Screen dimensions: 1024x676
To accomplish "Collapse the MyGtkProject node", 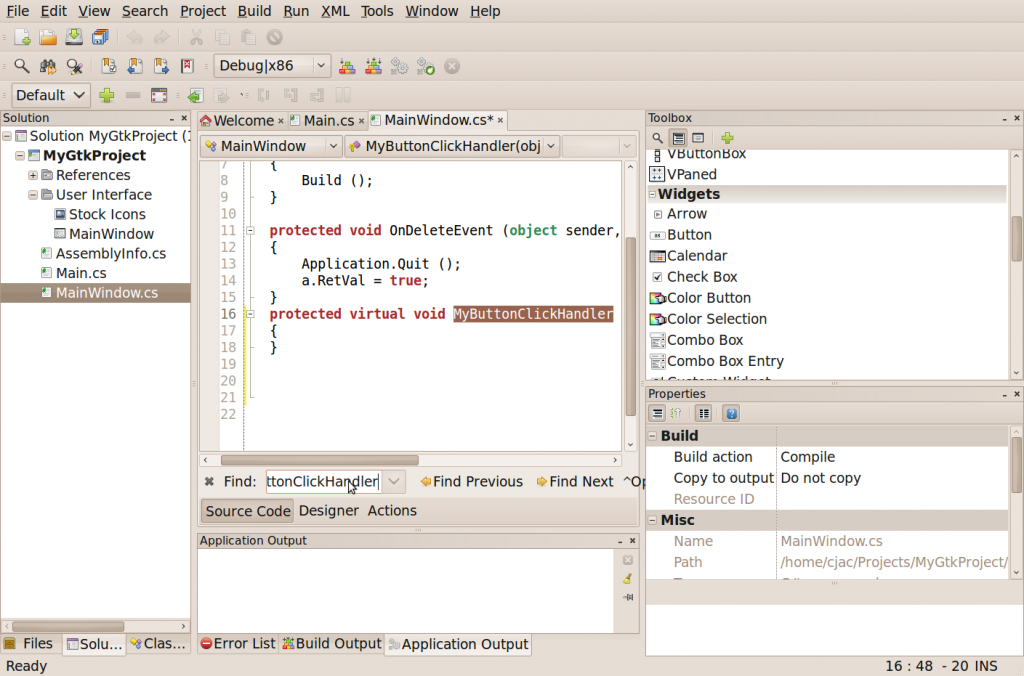I will pyautogui.click(x=20, y=155).
